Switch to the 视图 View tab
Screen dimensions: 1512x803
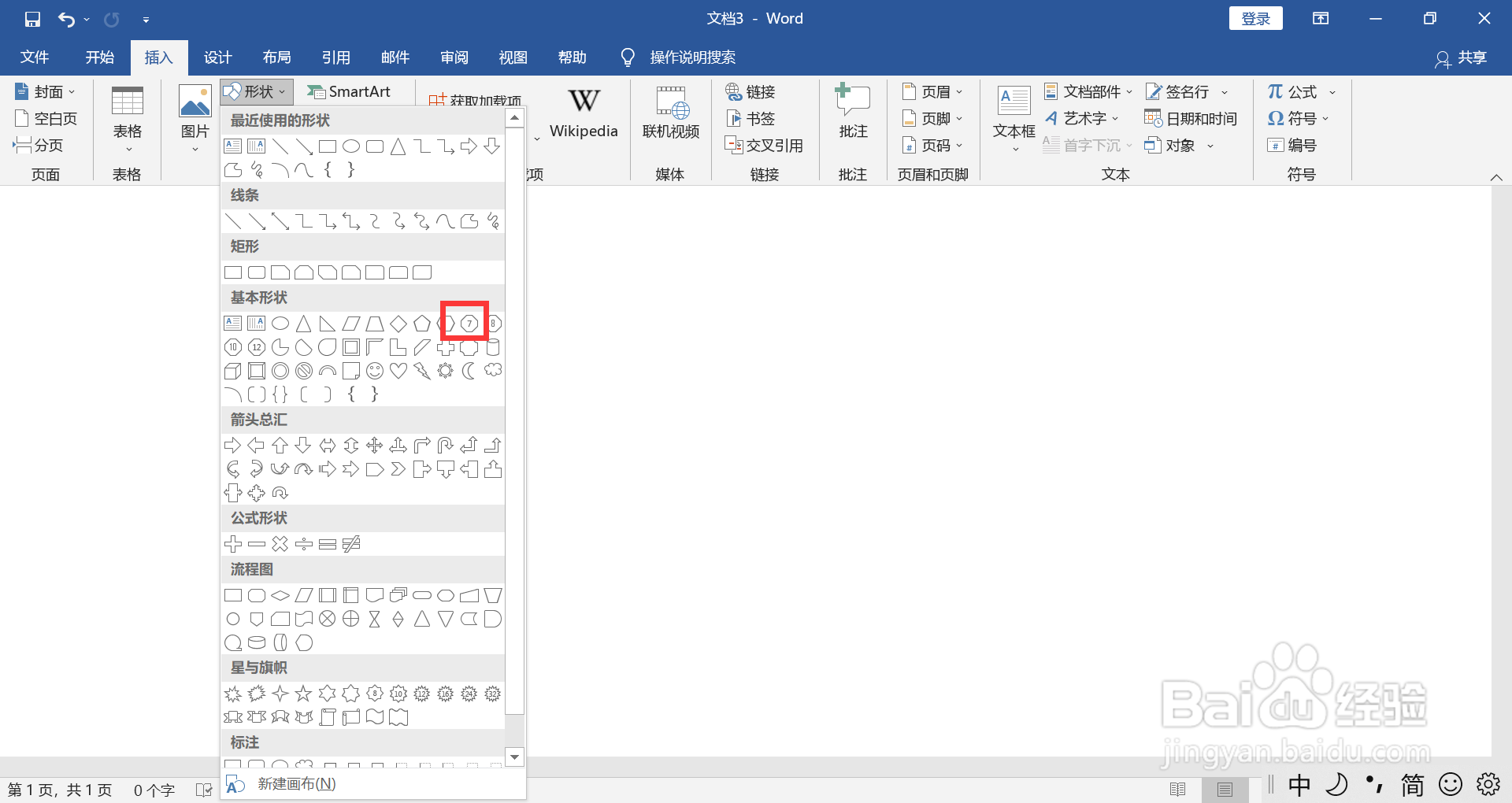click(x=513, y=57)
